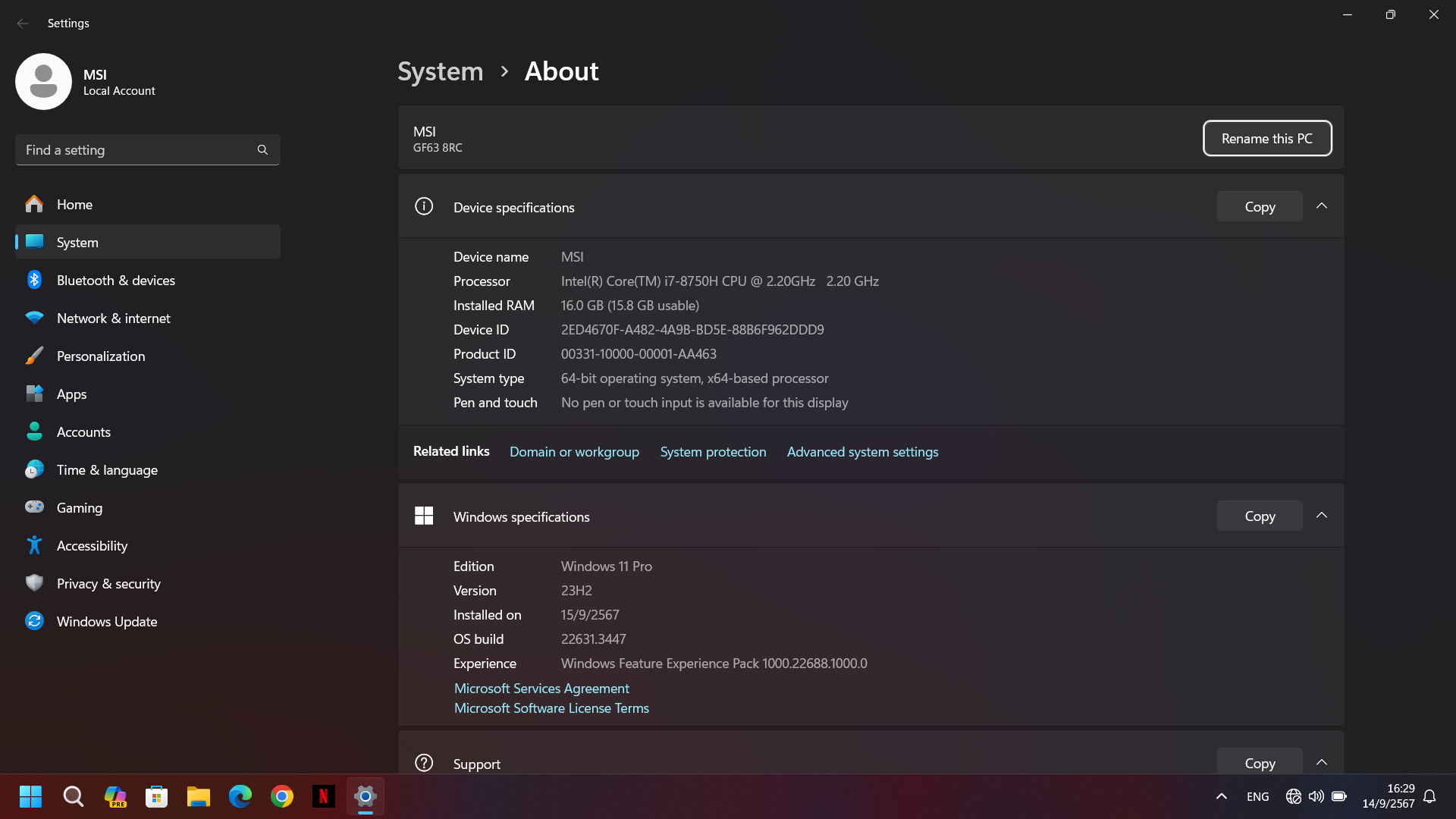Click the Bluetooth & devices sidebar icon
This screenshot has width=1456, height=819.
pos(34,280)
